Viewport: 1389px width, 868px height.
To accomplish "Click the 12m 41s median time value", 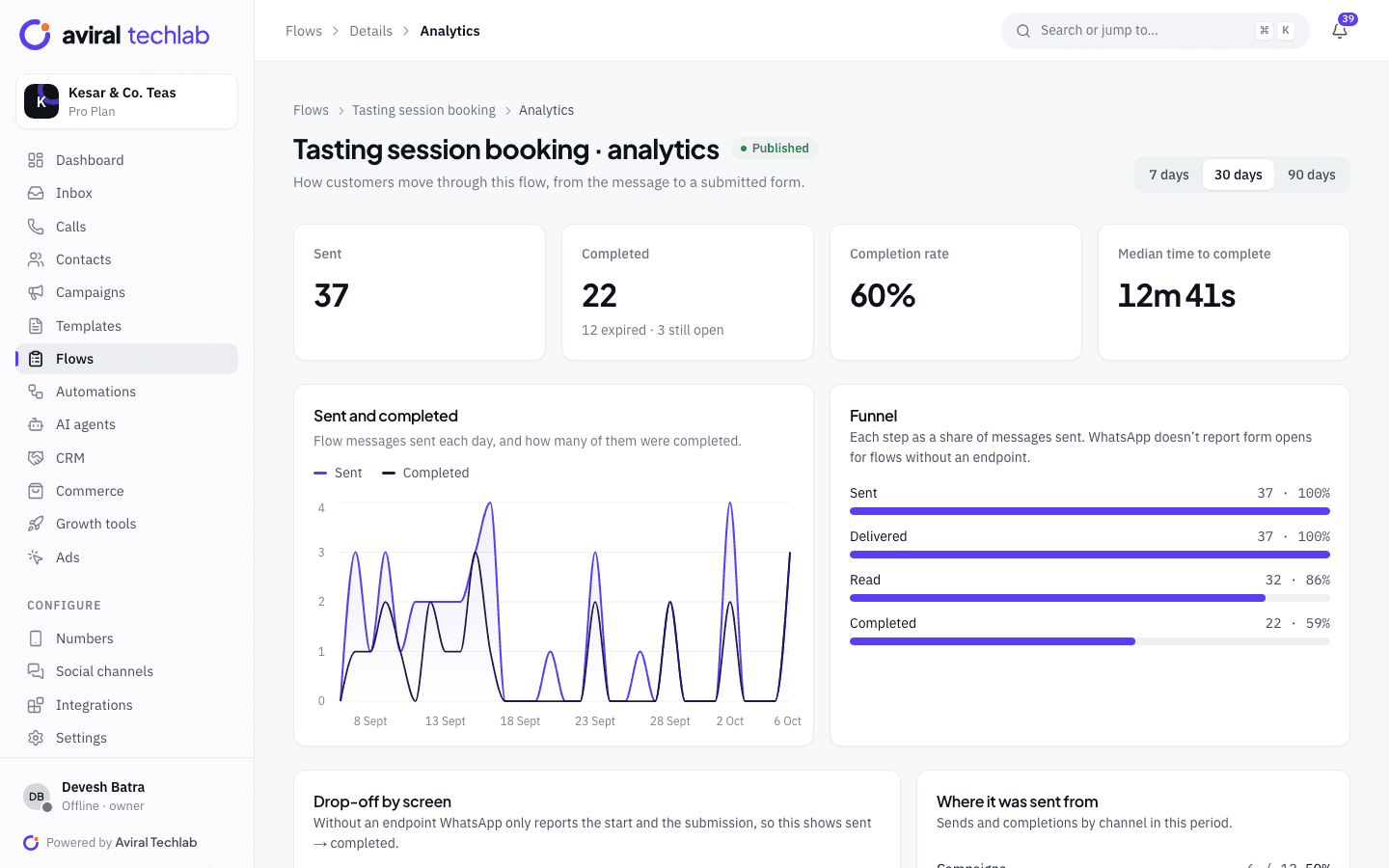I will click(x=1176, y=295).
